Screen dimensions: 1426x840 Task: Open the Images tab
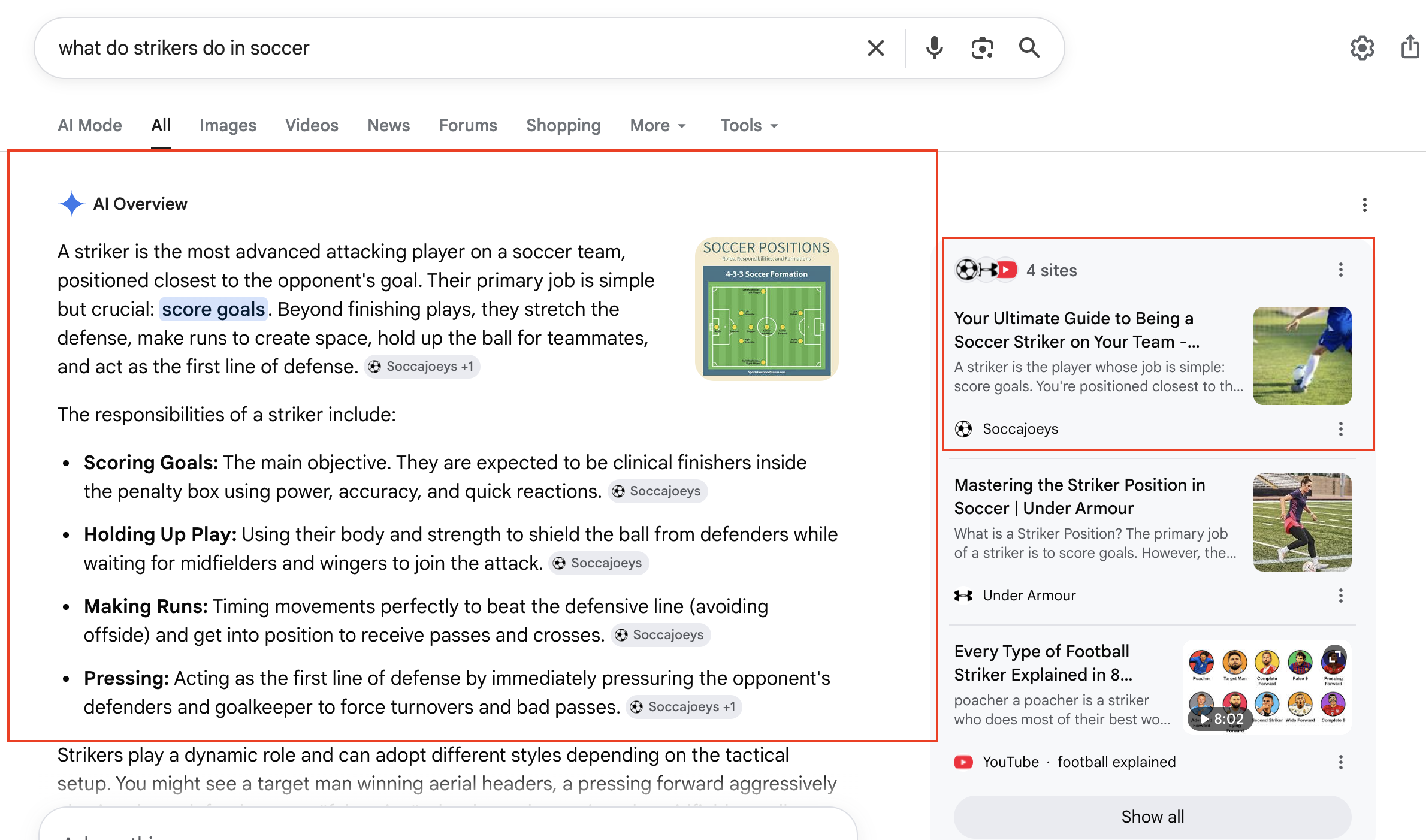(228, 125)
